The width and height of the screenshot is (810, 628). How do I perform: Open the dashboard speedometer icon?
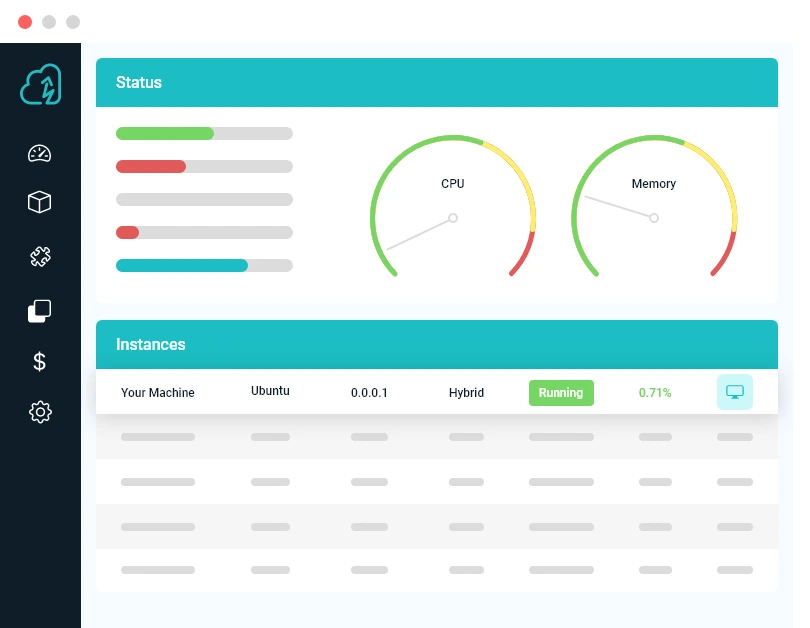(40, 153)
